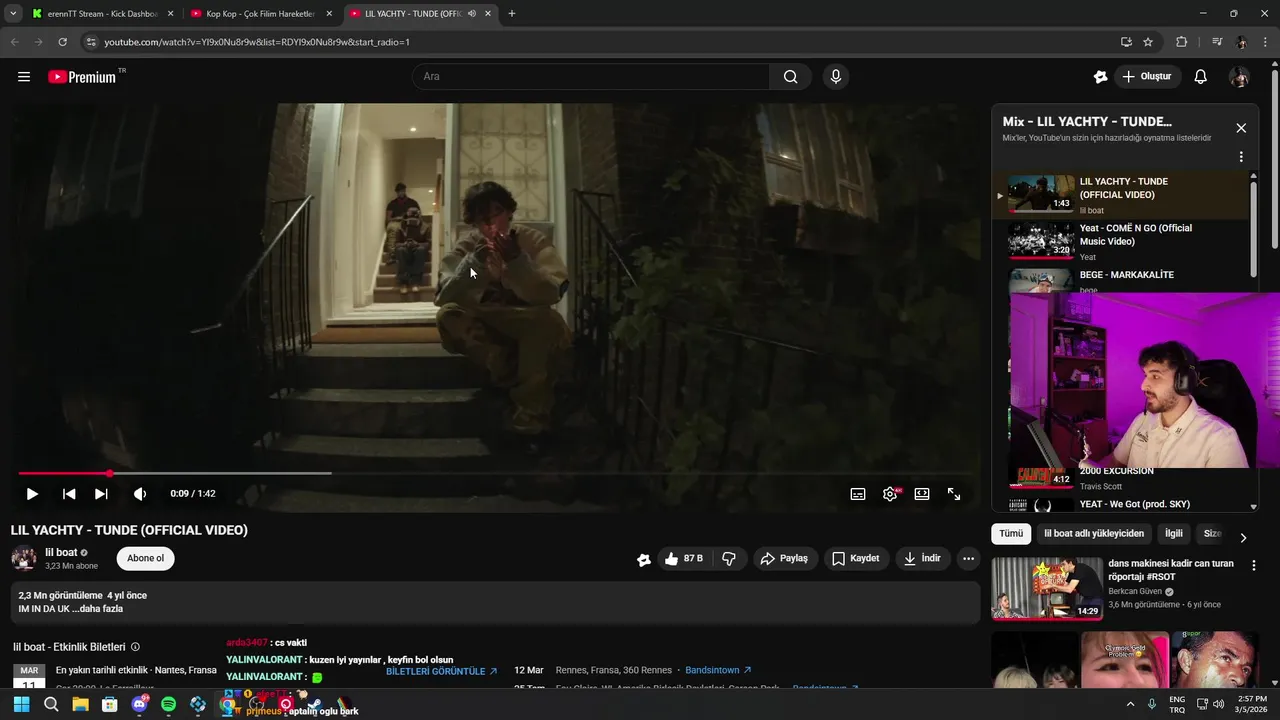Toggle subtitles on the video player
The height and width of the screenshot is (720, 1280).
858,494
